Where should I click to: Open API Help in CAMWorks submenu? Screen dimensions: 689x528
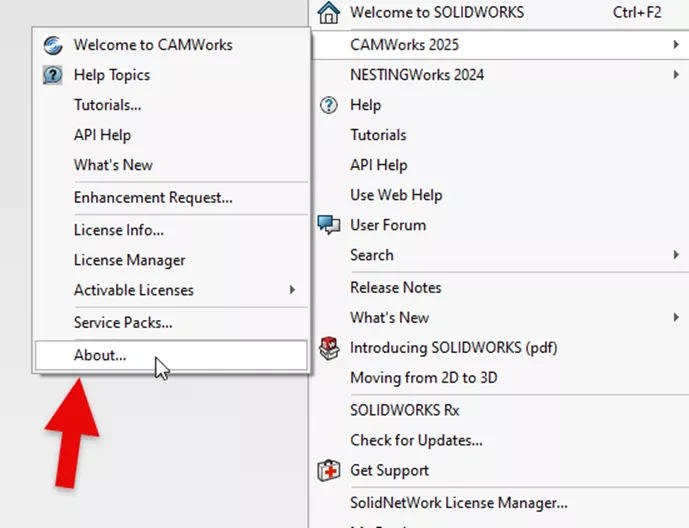pos(171,135)
